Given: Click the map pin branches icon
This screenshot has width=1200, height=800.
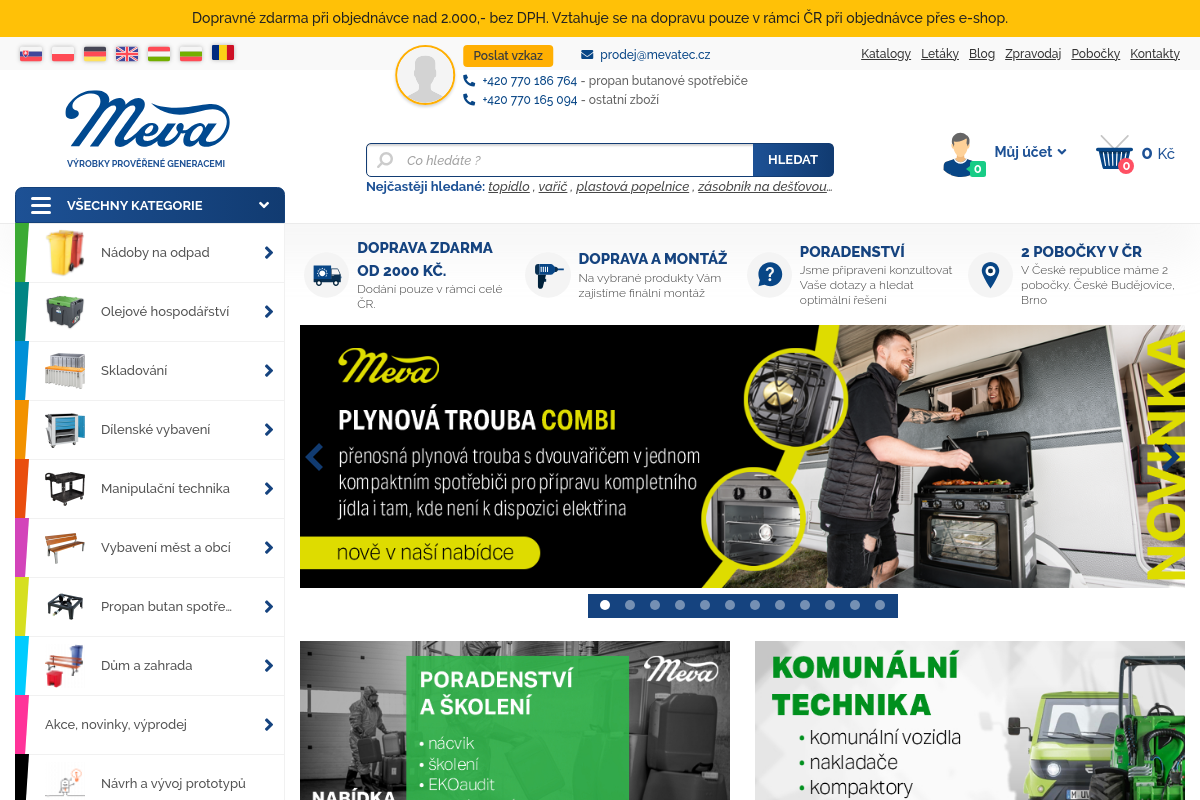Looking at the screenshot, I should [990, 275].
